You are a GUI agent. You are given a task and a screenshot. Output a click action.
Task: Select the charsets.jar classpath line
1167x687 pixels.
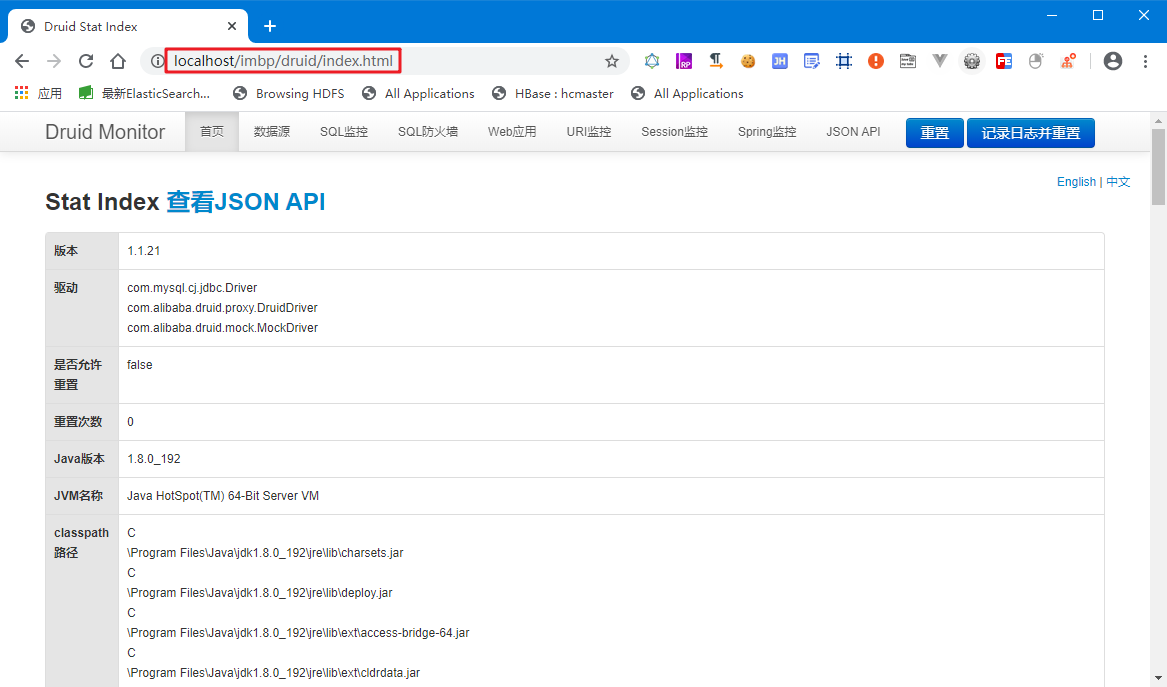tap(265, 553)
